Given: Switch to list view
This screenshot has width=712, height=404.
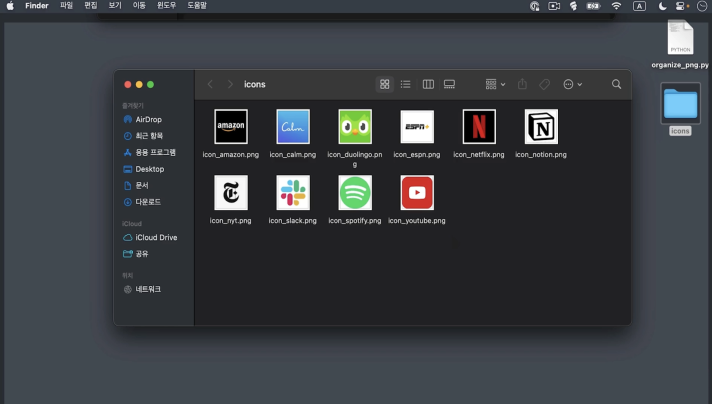Looking at the screenshot, I should point(406,85).
